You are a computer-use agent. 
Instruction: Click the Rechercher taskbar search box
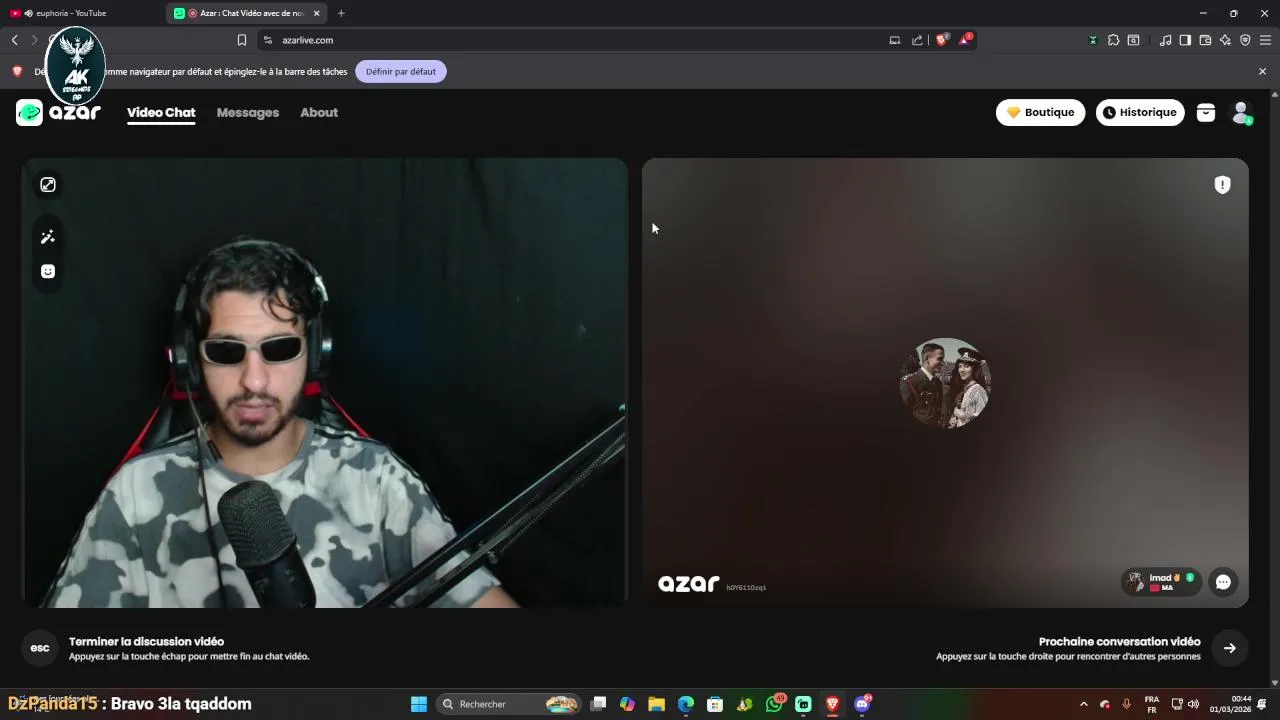pyautogui.click(x=510, y=704)
